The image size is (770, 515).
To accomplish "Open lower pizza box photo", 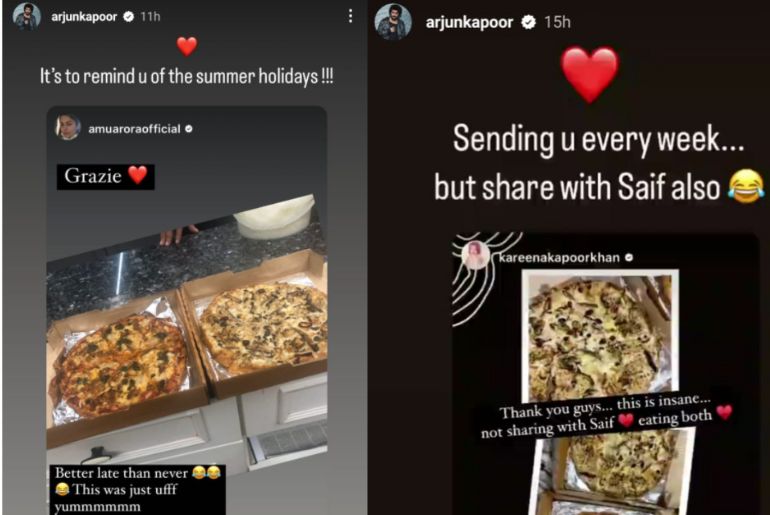I will click(x=614, y=471).
